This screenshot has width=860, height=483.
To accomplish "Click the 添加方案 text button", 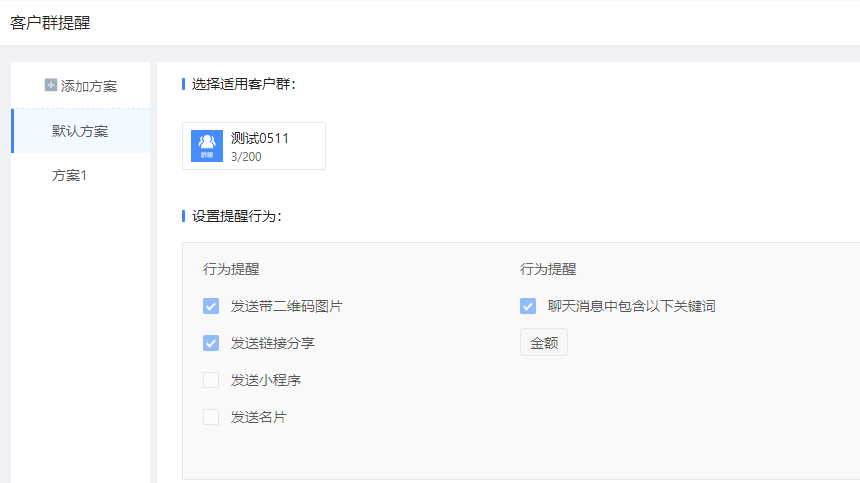I will point(89,86).
